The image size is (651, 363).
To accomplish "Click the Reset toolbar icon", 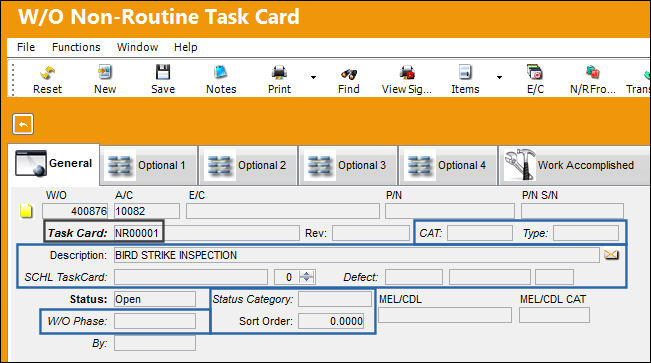I will coord(47,73).
